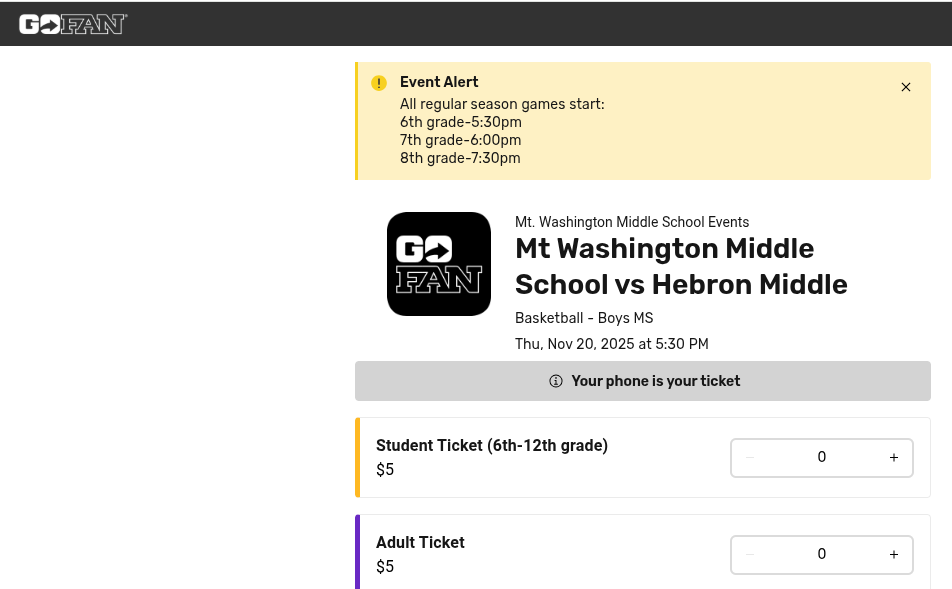This screenshot has height=589, width=952.
Task: Click the yellow Student Ticket color bar
Action: click(x=357, y=458)
